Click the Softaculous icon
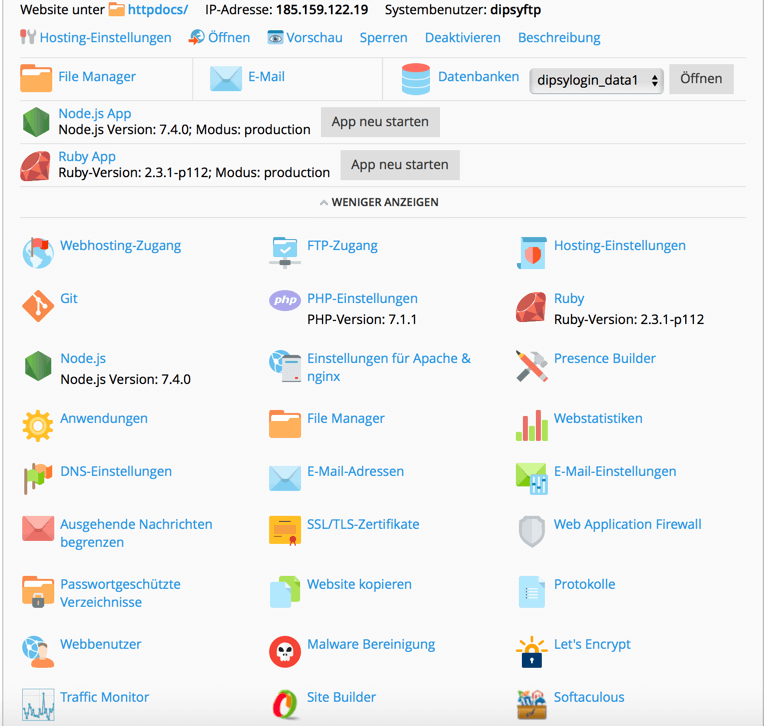The width and height of the screenshot is (764, 726). tap(531, 704)
